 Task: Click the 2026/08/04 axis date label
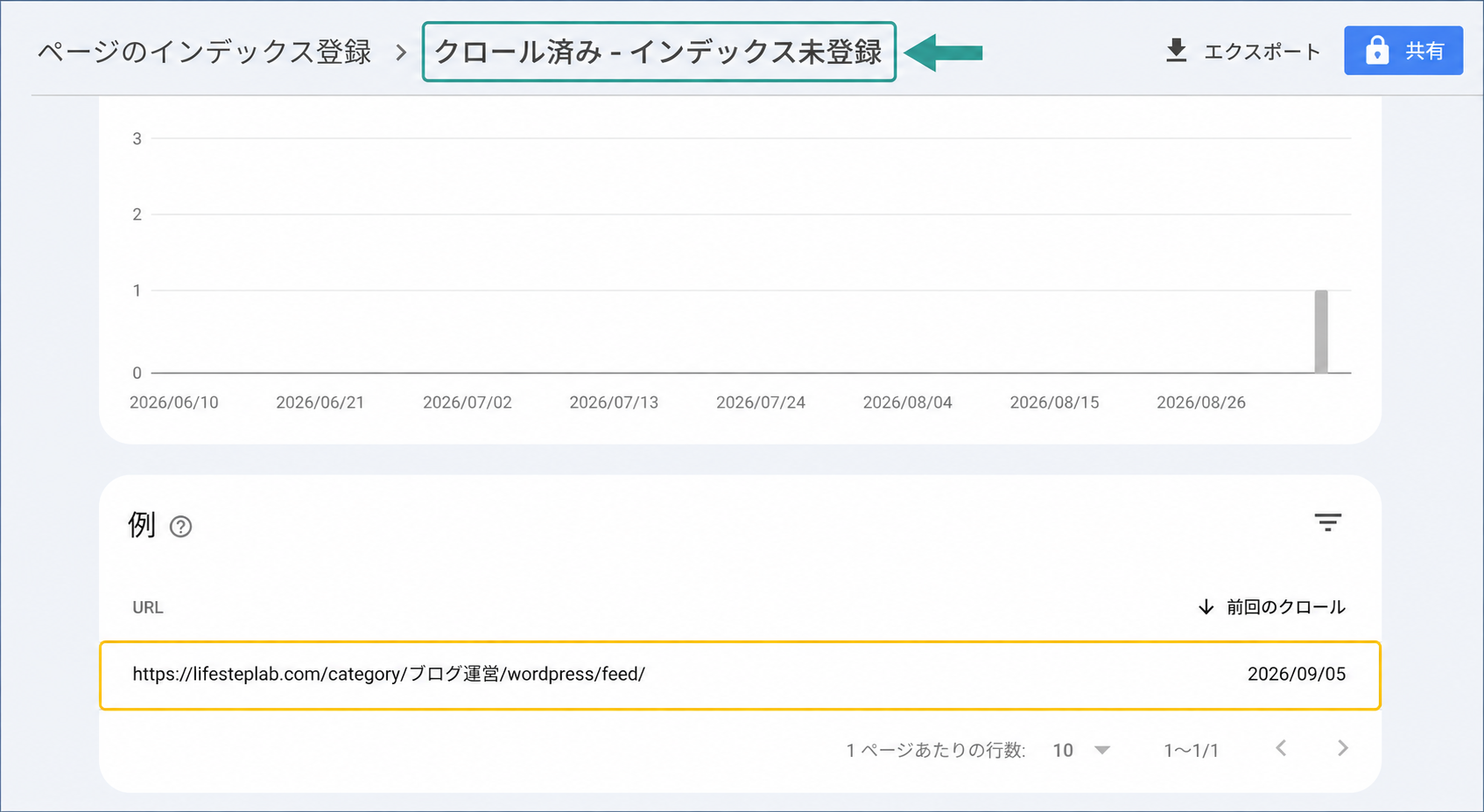click(908, 402)
